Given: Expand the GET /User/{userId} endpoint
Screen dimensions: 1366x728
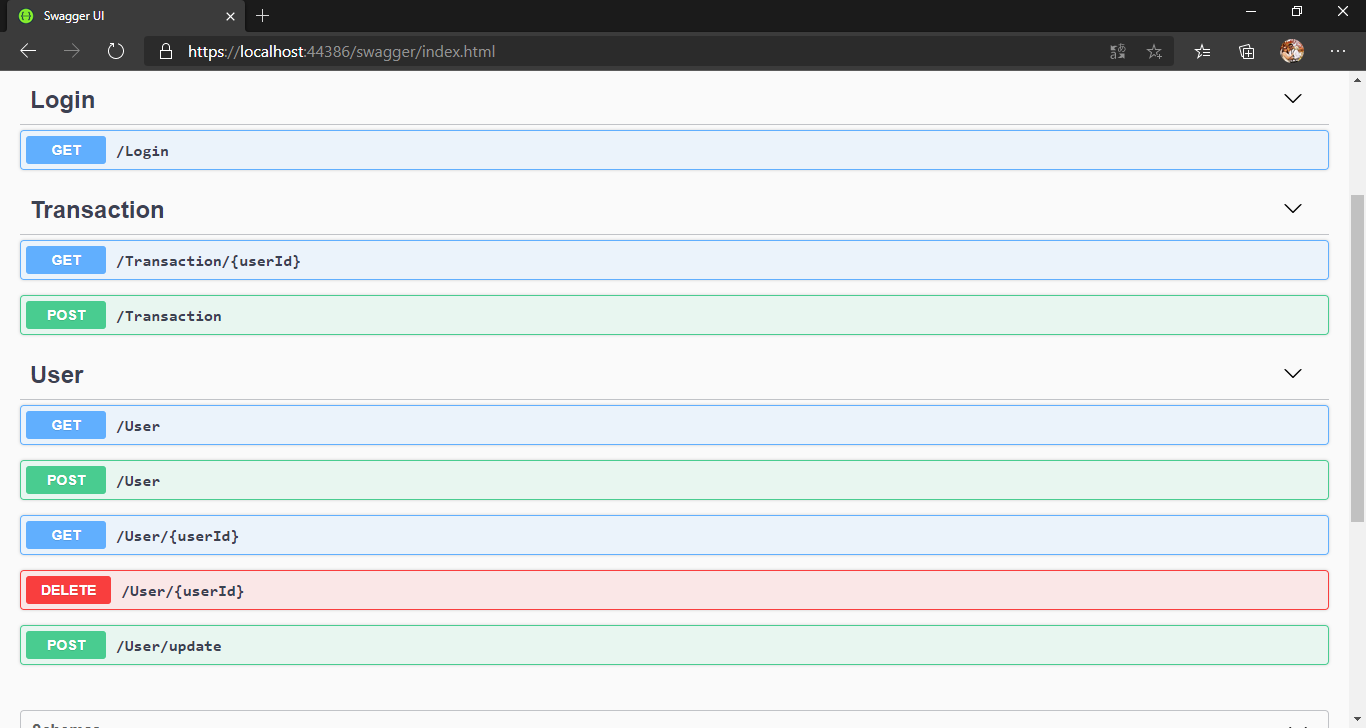Looking at the screenshot, I should 674,535.
